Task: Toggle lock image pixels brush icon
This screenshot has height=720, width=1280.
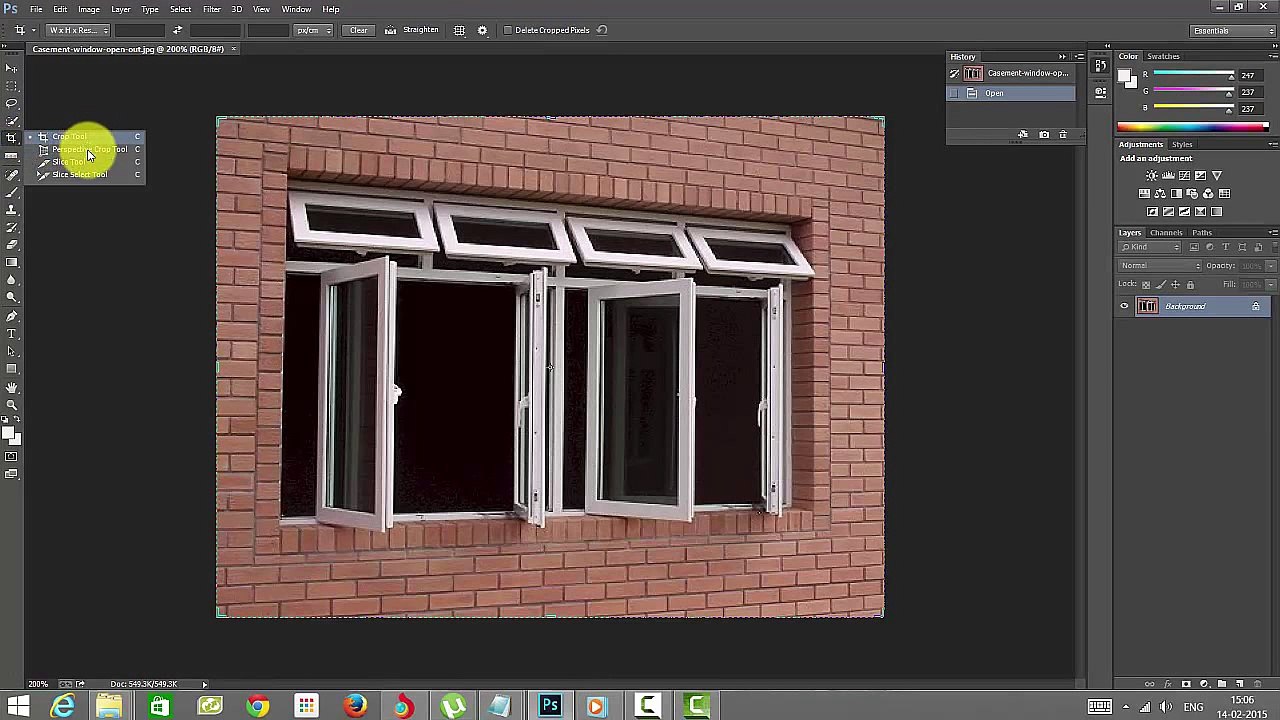Action: [1161, 285]
